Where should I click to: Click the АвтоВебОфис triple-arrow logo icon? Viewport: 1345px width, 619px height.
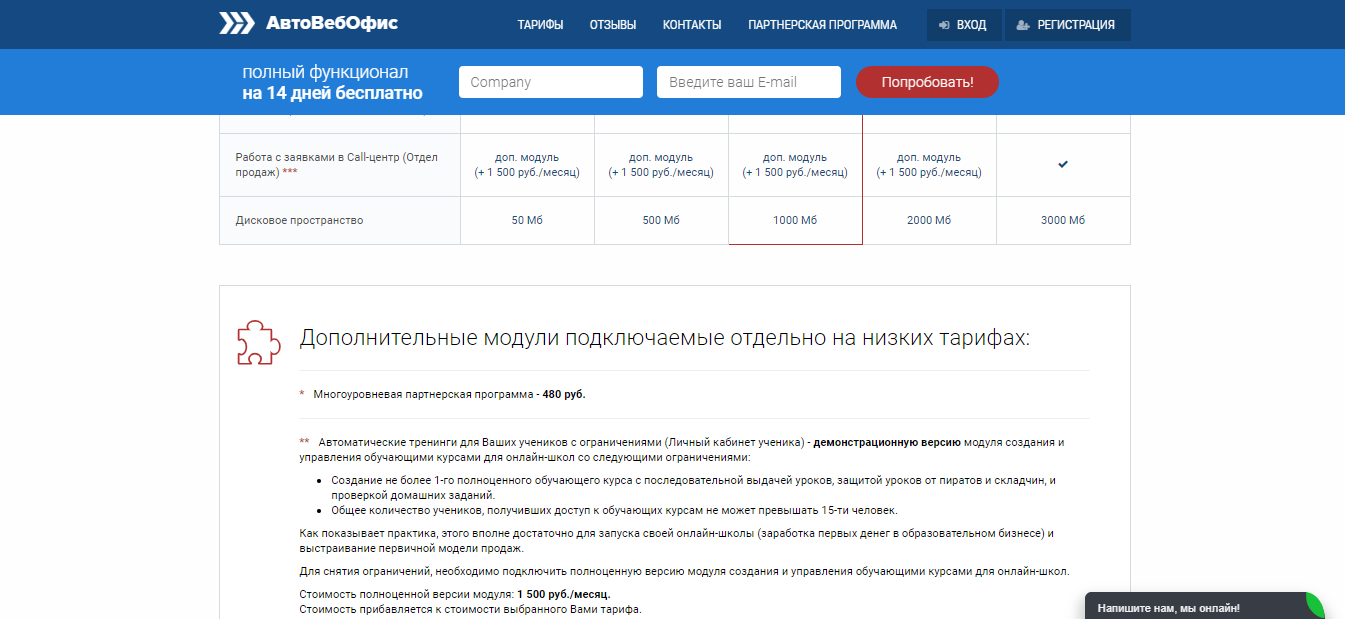tap(237, 24)
